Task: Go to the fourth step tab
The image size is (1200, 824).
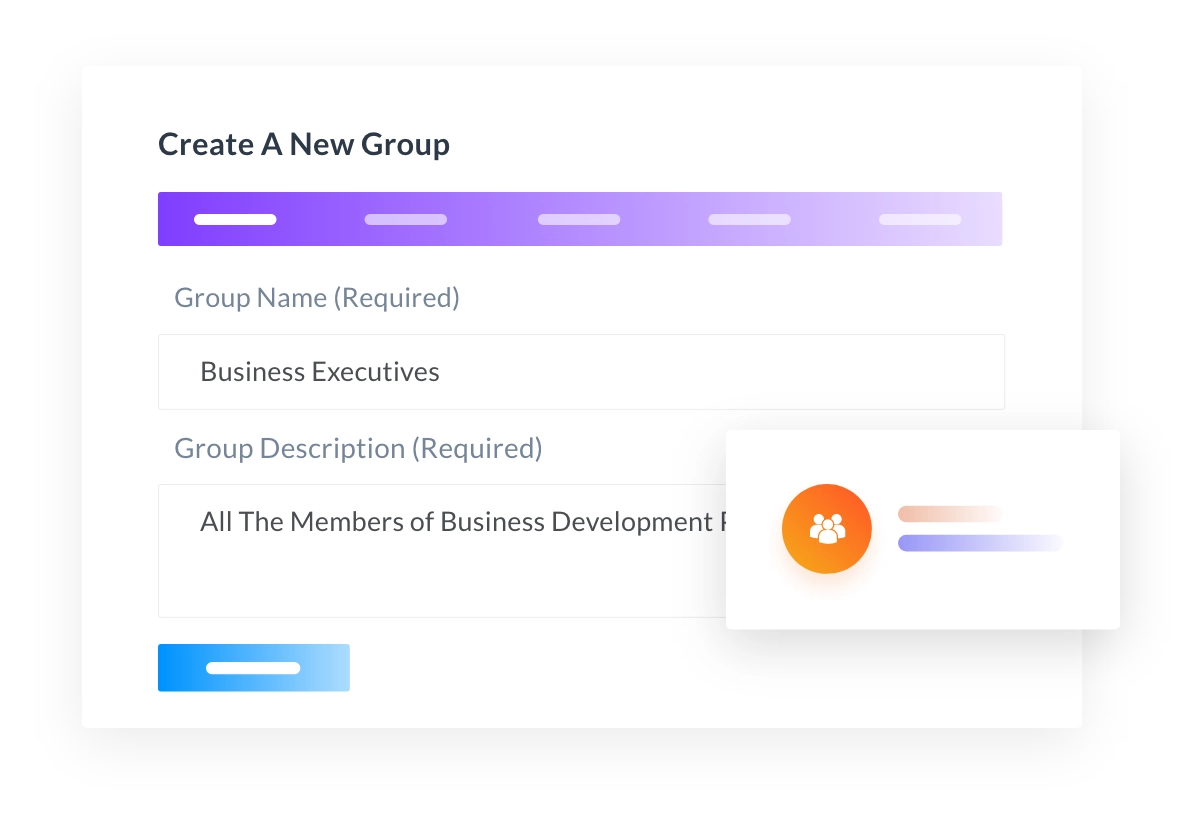Action: tap(749, 219)
